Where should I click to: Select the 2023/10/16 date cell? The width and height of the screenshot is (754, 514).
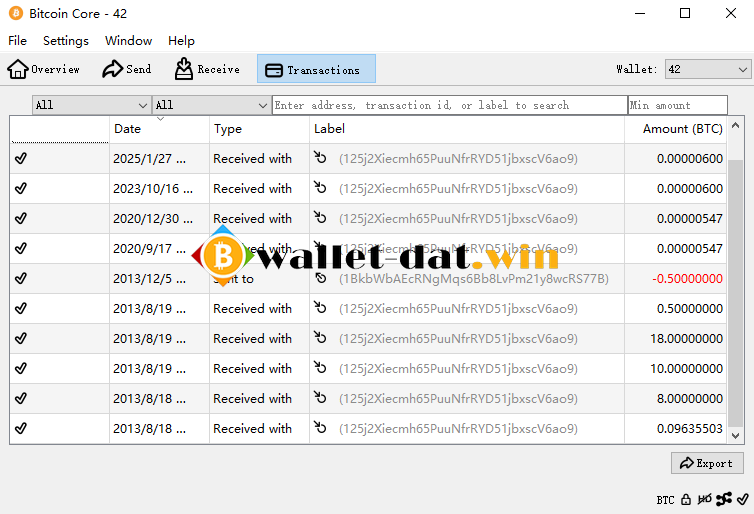tap(159, 188)
